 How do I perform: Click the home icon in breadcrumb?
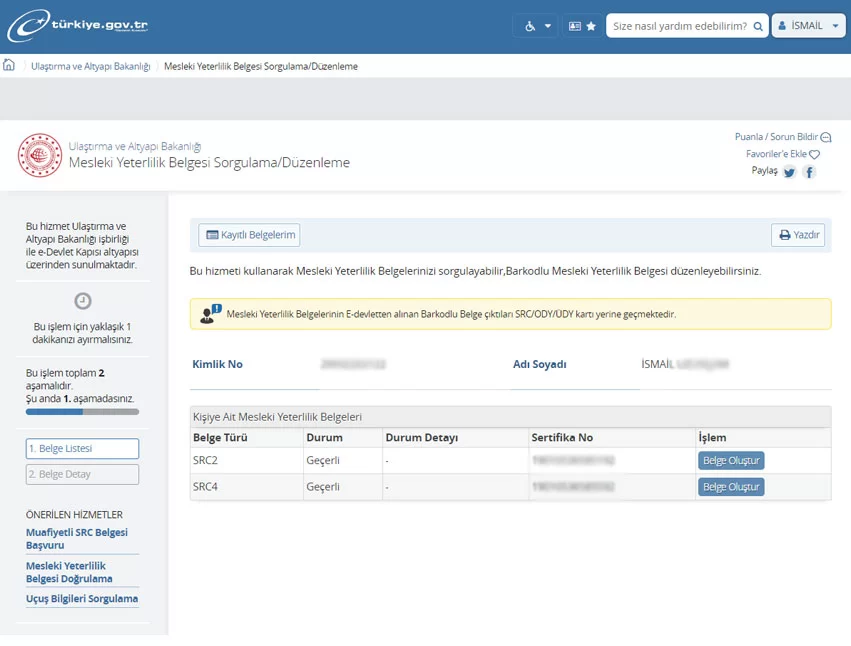(9, 65)
